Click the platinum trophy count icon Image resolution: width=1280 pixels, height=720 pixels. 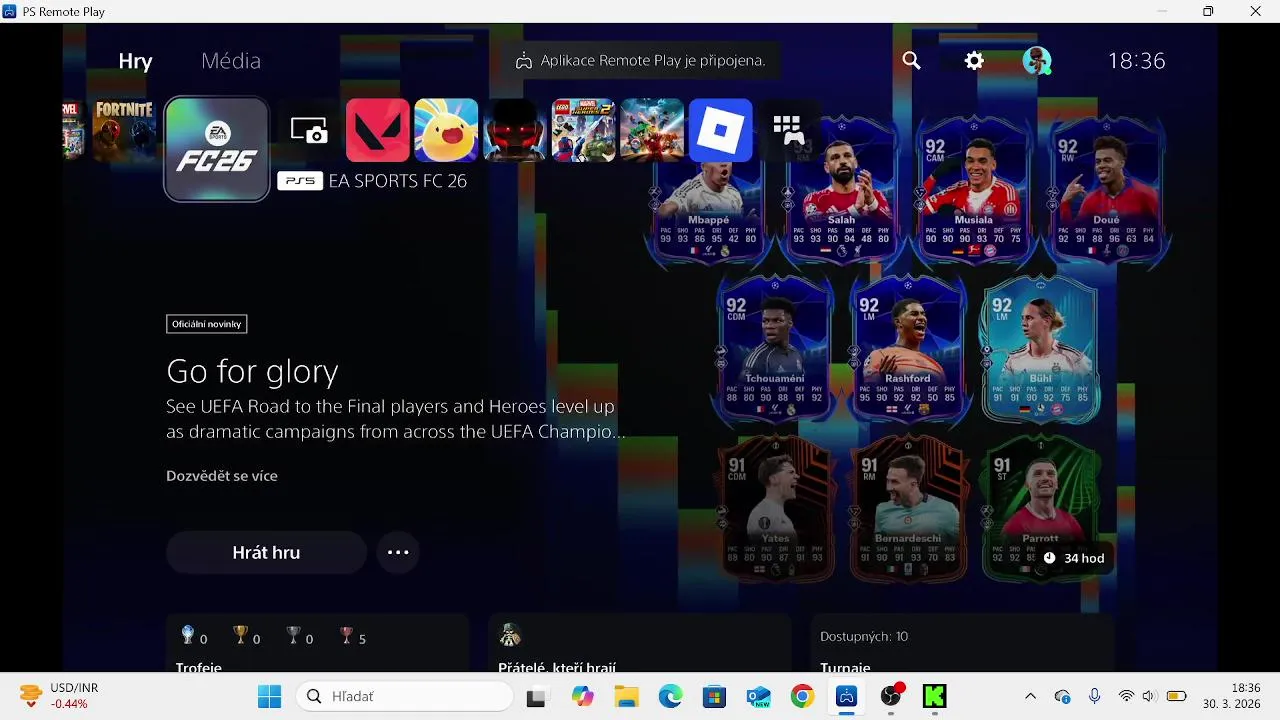[187, 635]
